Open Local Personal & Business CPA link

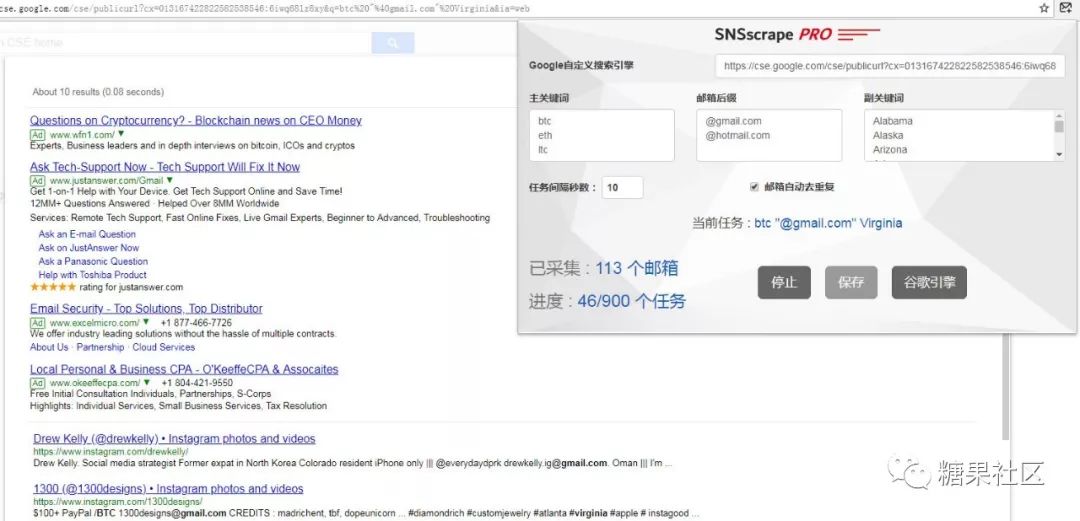[184, 369]
